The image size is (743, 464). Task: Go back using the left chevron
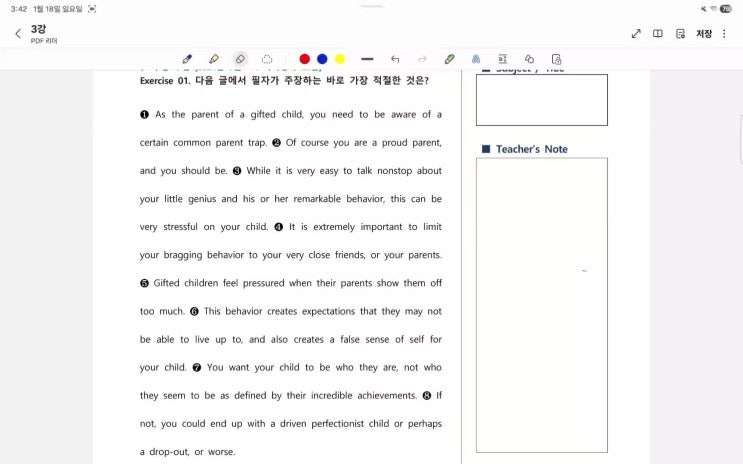(x=17, y=34)
